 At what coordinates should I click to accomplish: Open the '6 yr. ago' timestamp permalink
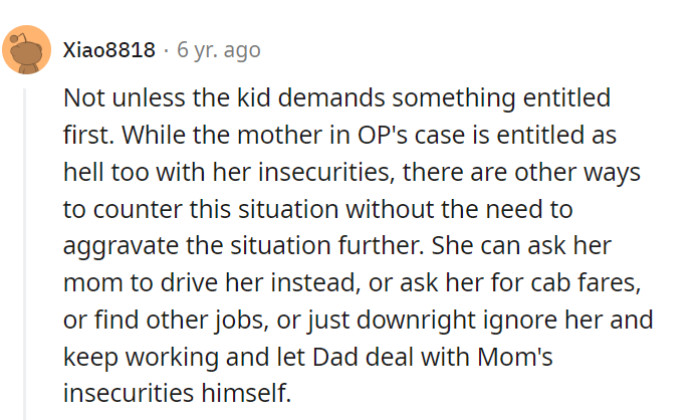point(218,50)
